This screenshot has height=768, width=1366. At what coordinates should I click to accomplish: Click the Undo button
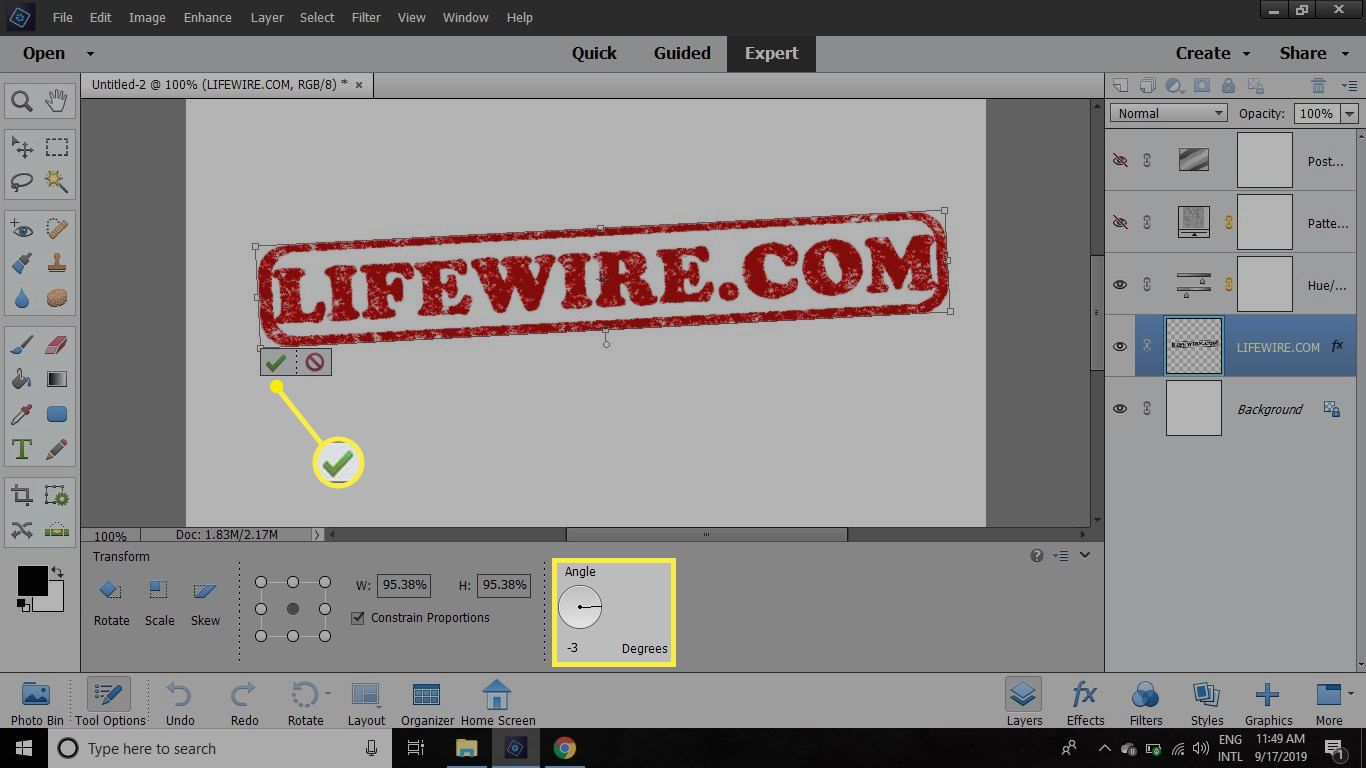(x=180, y=703)
